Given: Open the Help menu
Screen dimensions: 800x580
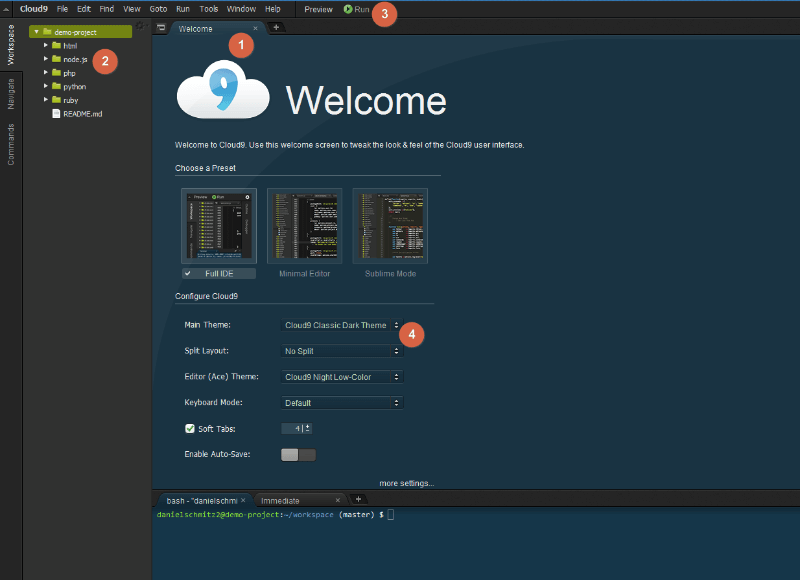Looking at the screenshot, I should [272, 9].
